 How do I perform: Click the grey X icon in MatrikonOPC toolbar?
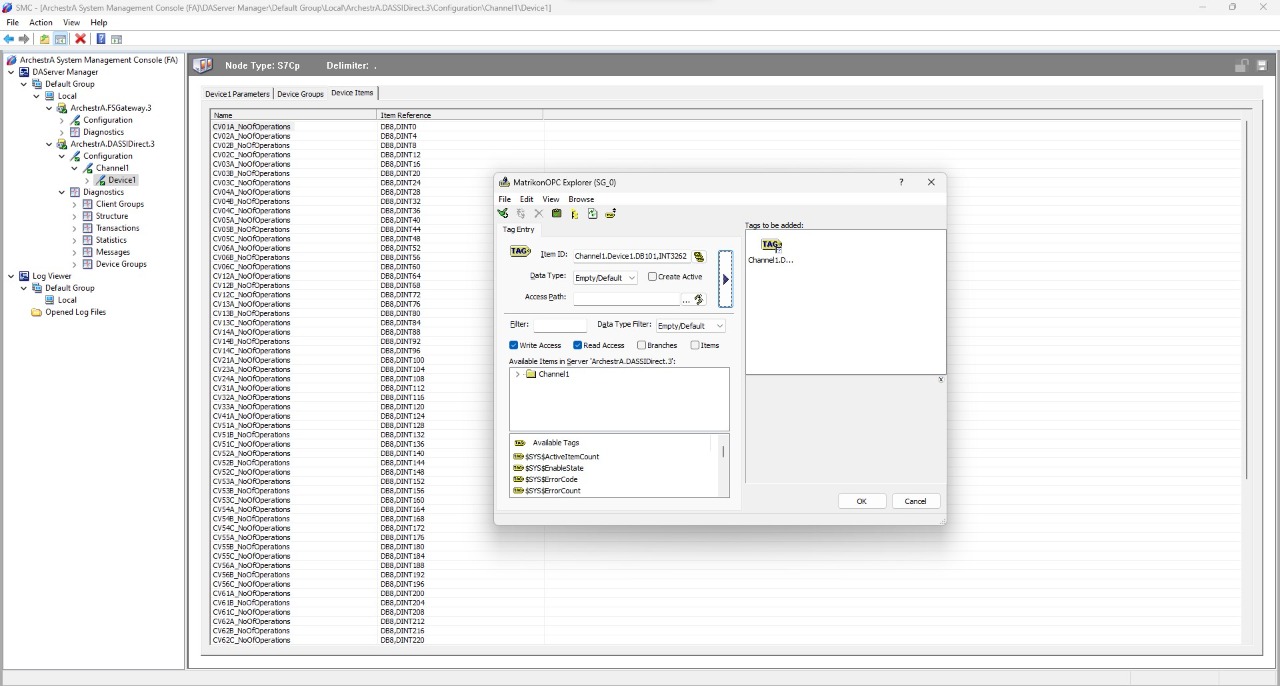coord(539,213)
